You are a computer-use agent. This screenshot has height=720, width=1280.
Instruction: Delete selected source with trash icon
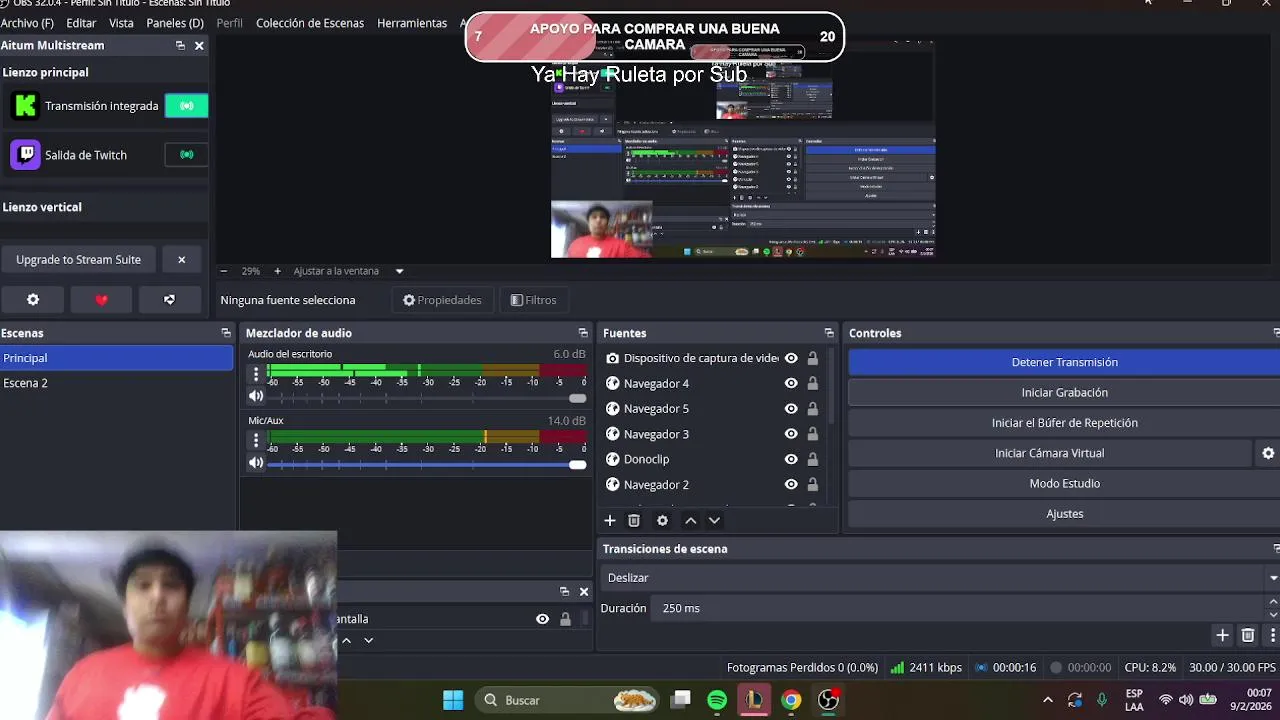click(x=634, y=520)
